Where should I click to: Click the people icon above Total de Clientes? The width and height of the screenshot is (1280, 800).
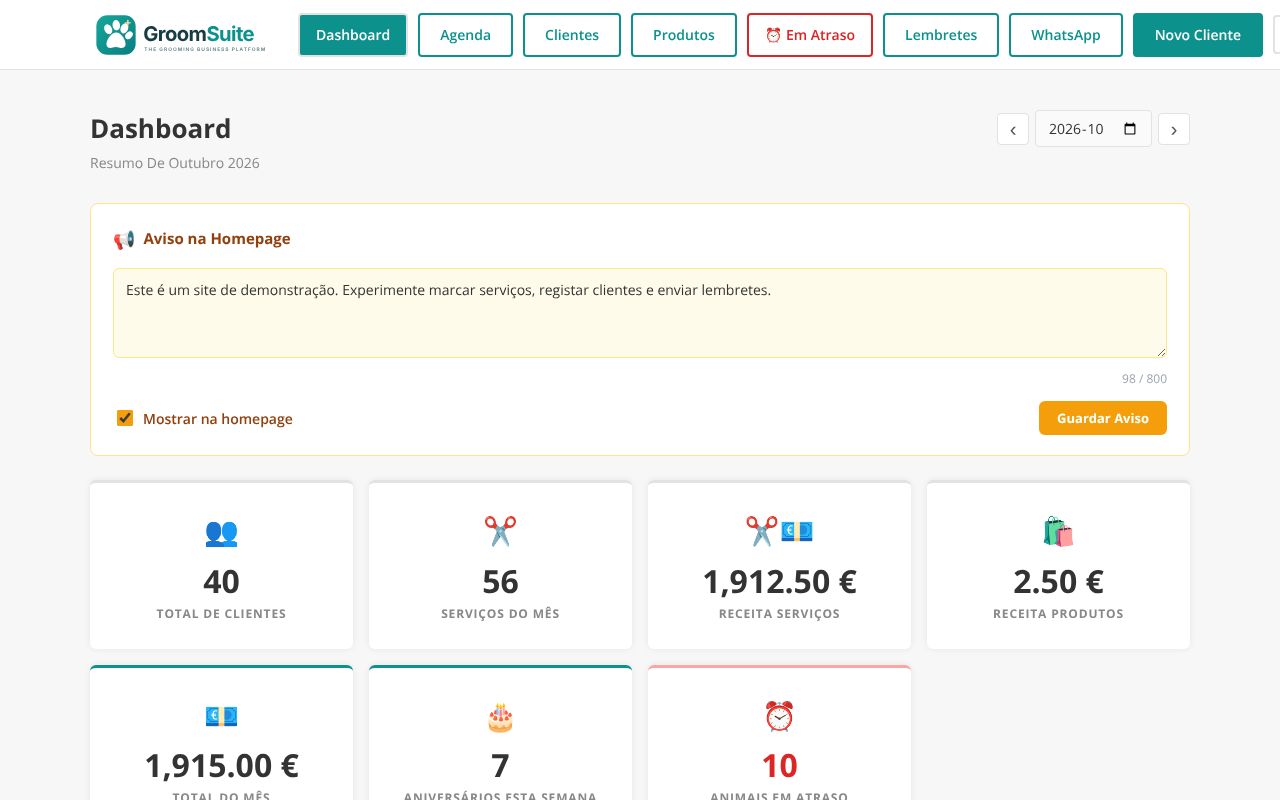[x=221, y=532]
